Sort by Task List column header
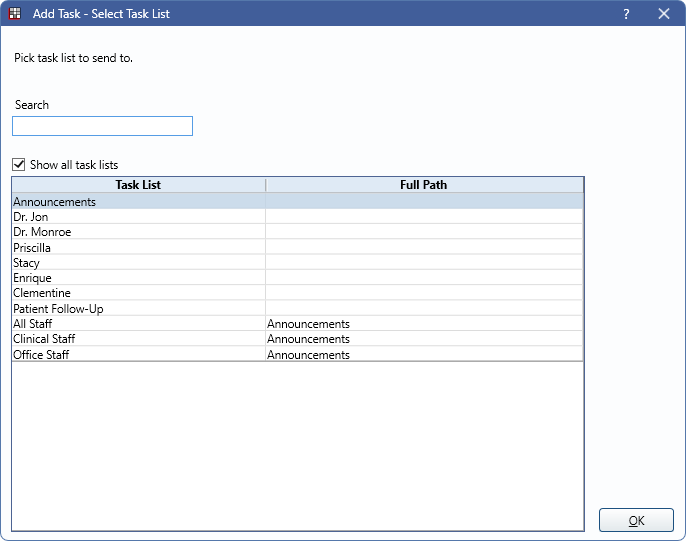The width and height of the screenshot is (686, 541). point(138,185)
